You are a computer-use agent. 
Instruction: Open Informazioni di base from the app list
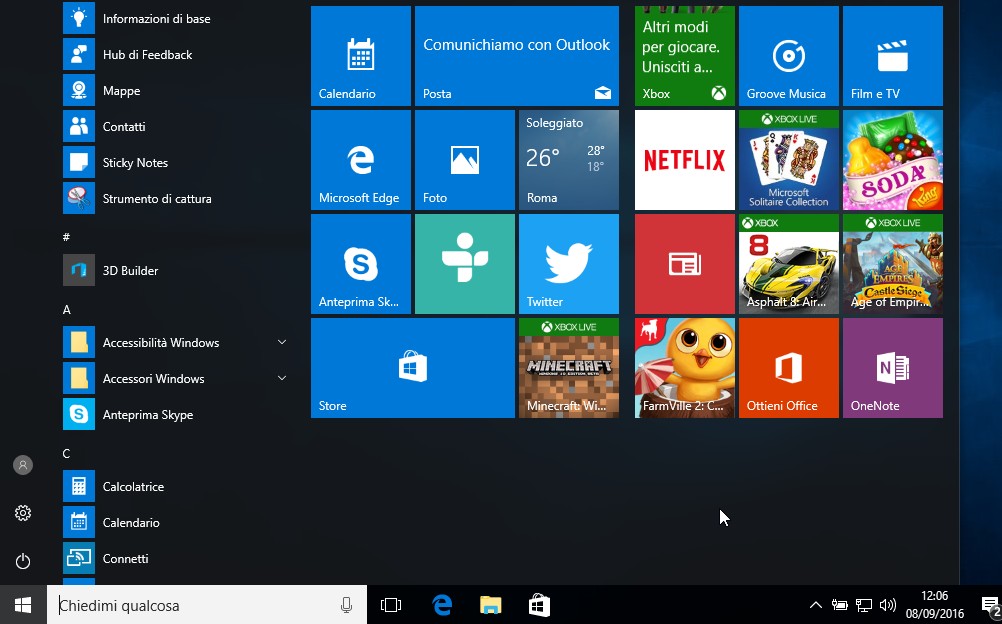click(177, 19)
